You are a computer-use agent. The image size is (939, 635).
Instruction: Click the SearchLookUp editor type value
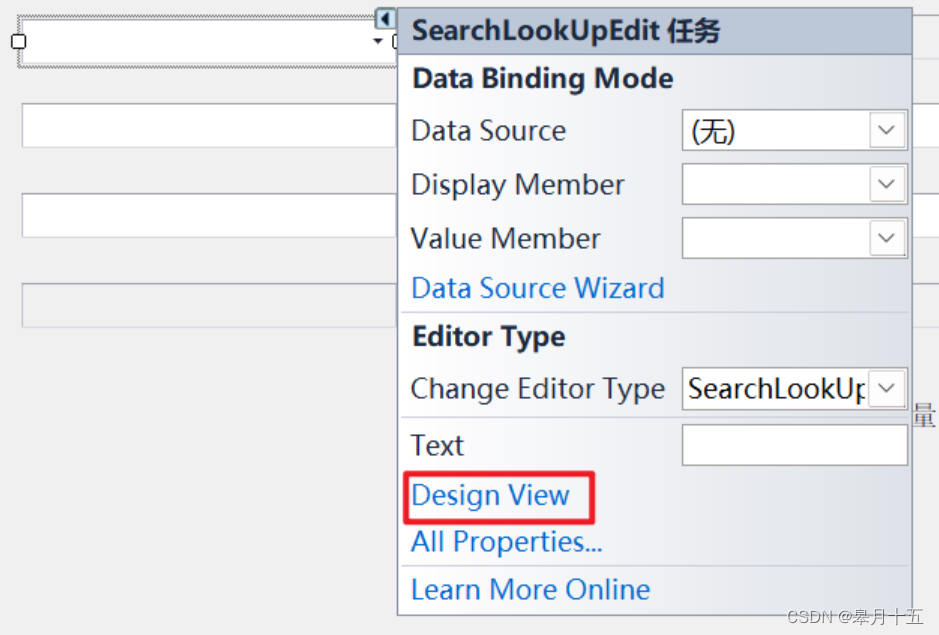click(x=776, y=388)
